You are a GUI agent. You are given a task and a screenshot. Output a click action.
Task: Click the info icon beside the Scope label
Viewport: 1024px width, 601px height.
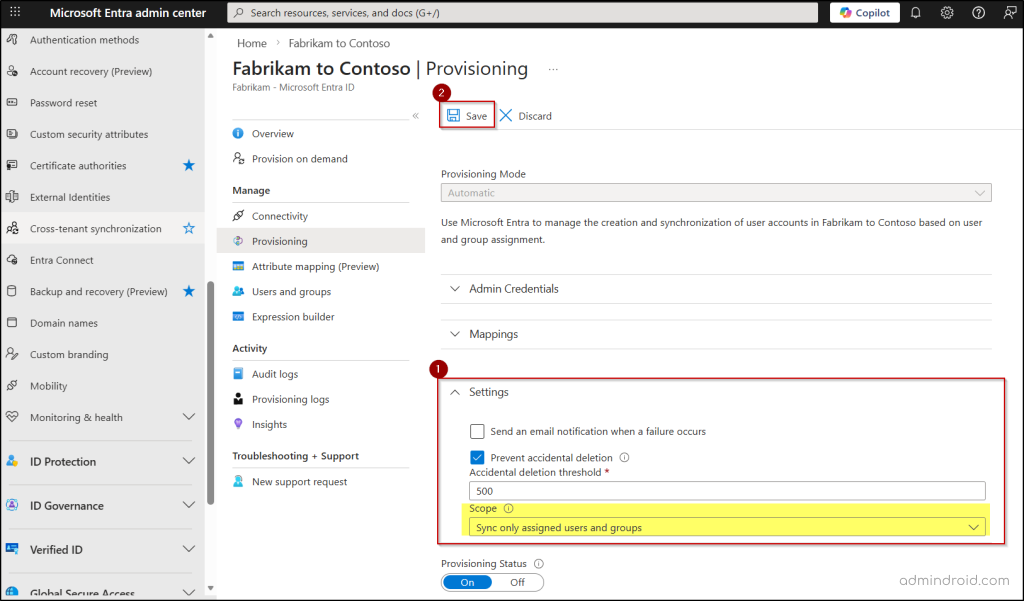pyautogui.click(x=508, y=508)
